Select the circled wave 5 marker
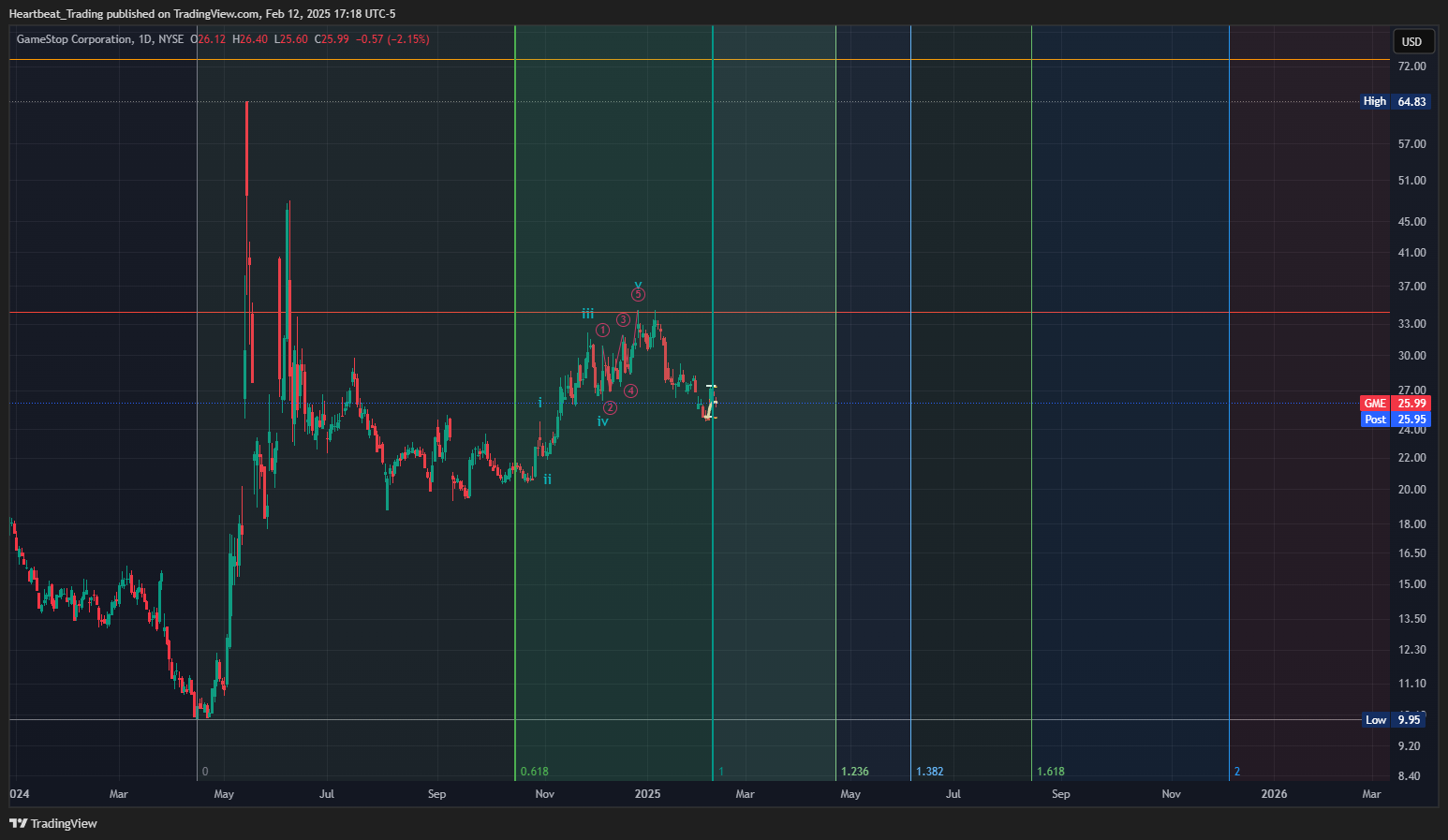 pyautogui.click(x=638, y=294)
